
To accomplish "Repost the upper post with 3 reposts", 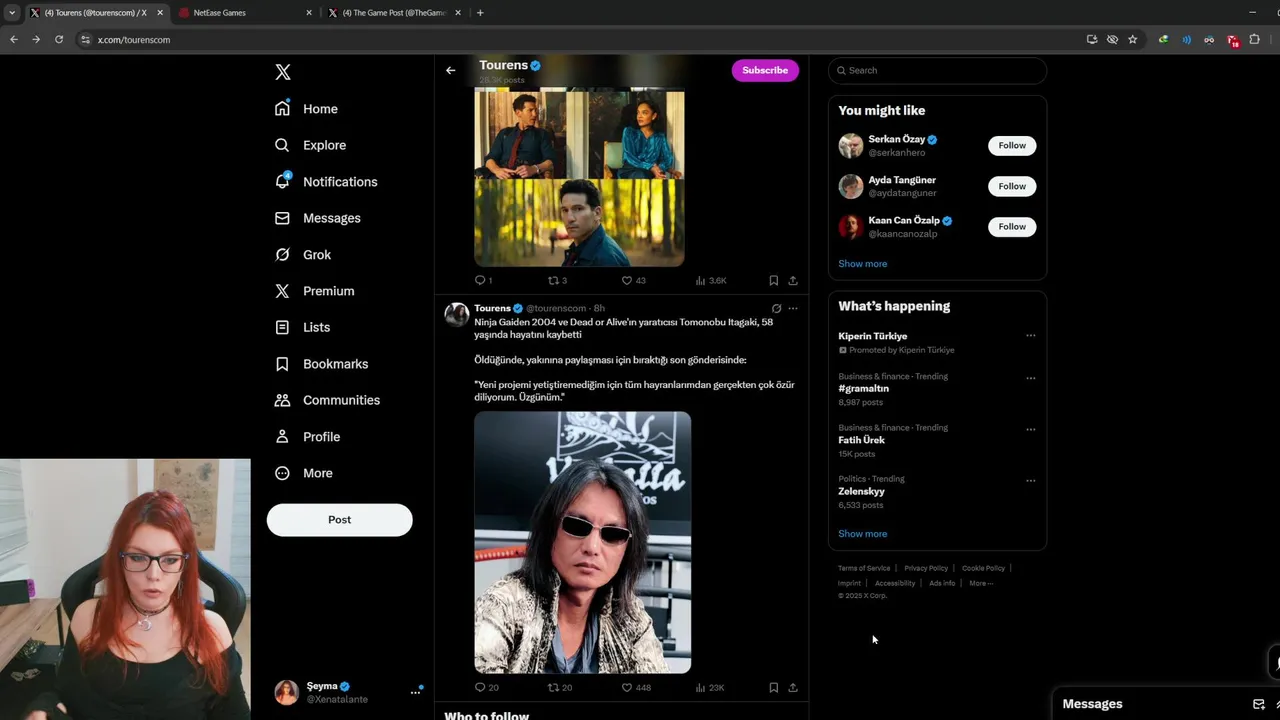I will click(557, 281).
